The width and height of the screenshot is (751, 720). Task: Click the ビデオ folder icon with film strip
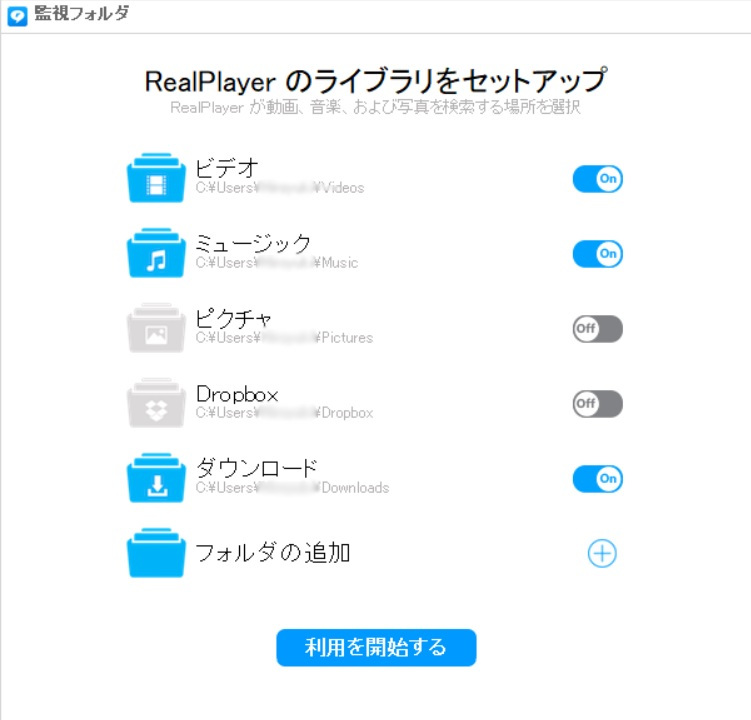(x=157, y=179)
